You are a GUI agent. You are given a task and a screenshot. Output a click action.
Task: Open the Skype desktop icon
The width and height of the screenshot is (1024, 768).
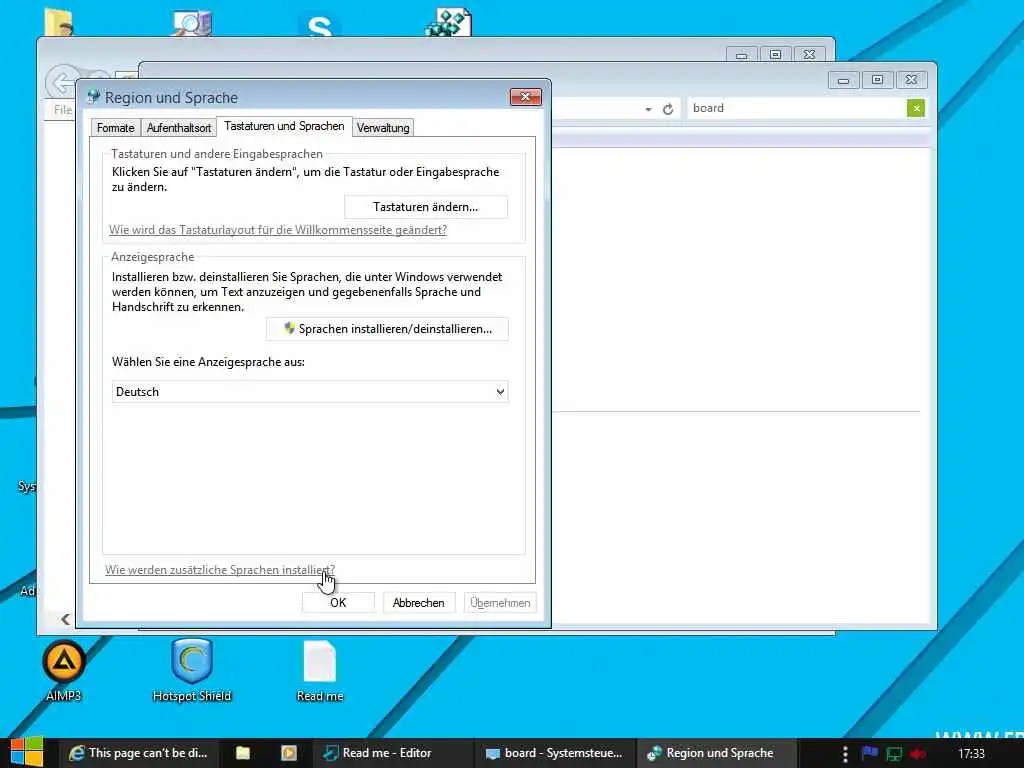tap(319, 25)
